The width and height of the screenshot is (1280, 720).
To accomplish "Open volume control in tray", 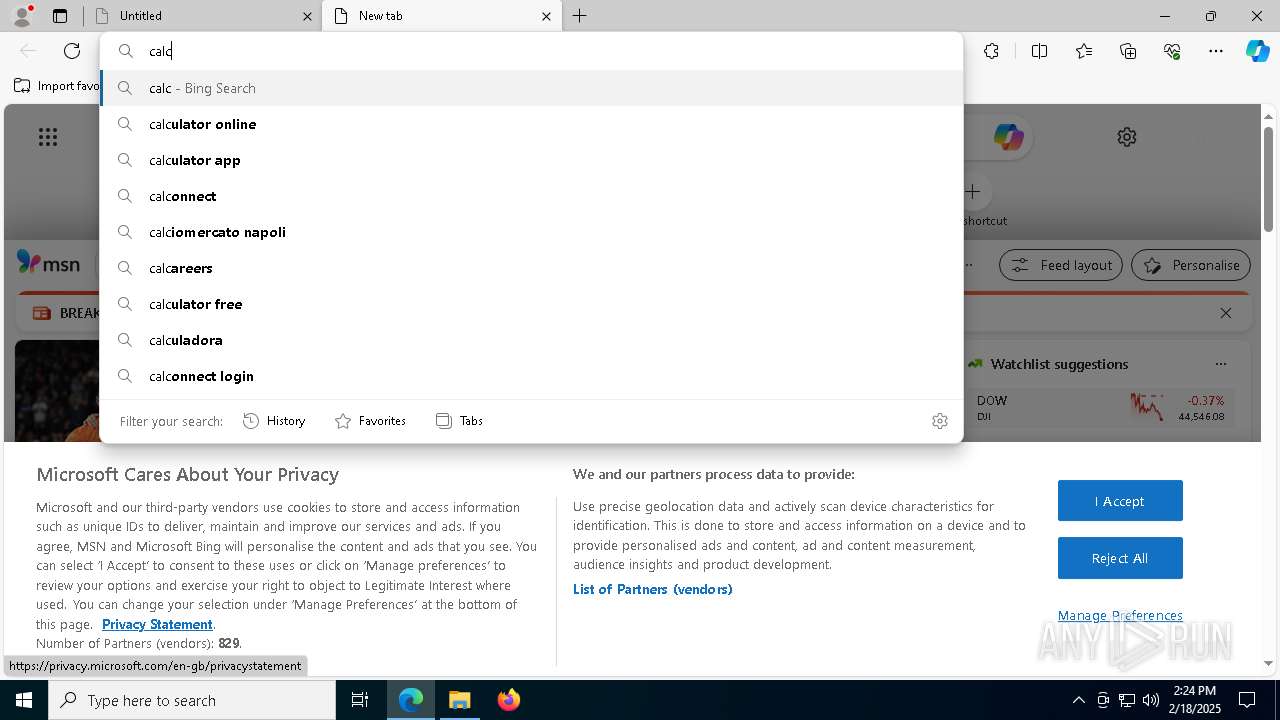I will tap(1150, 700).
